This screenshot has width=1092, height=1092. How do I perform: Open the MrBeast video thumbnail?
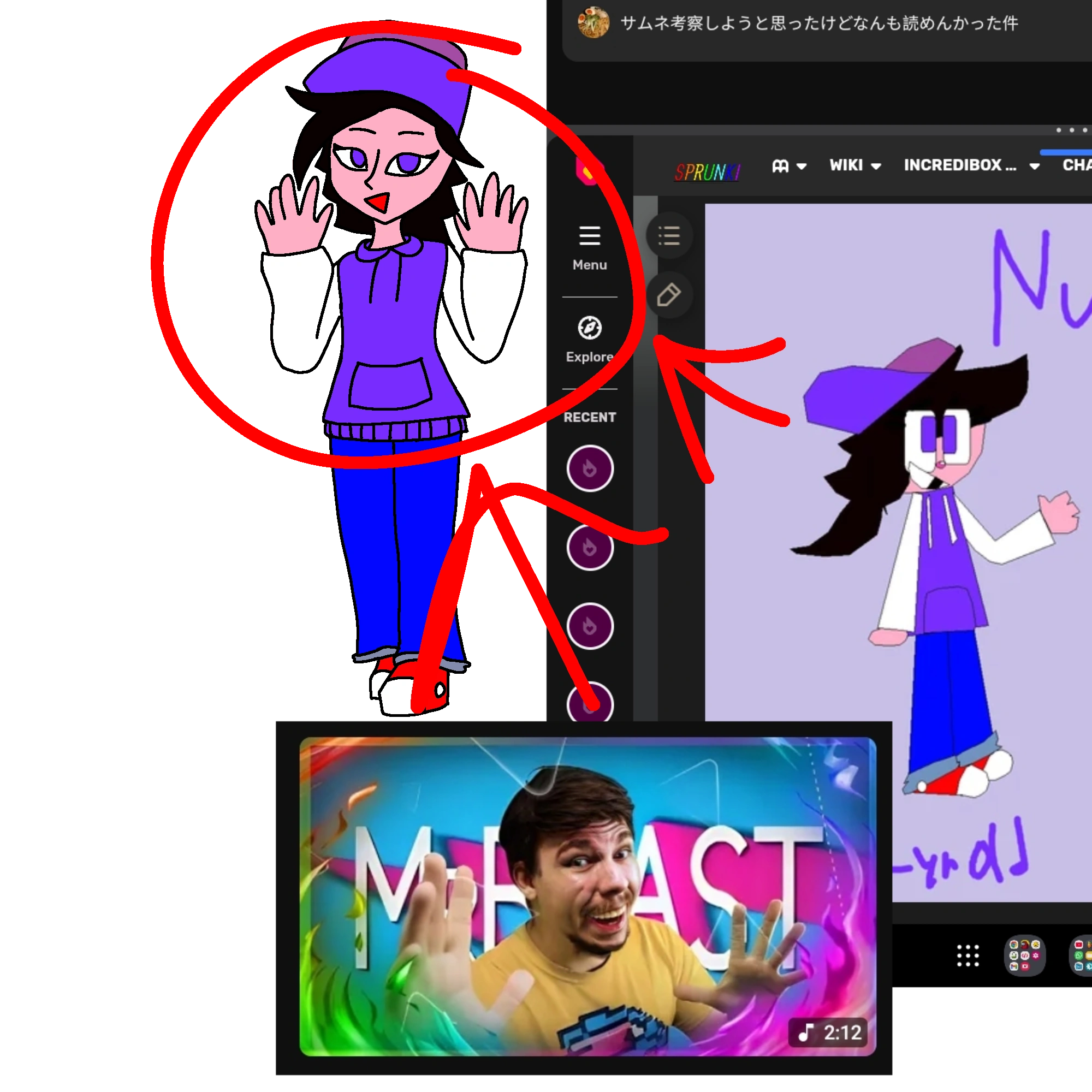(x=588, y=896)
